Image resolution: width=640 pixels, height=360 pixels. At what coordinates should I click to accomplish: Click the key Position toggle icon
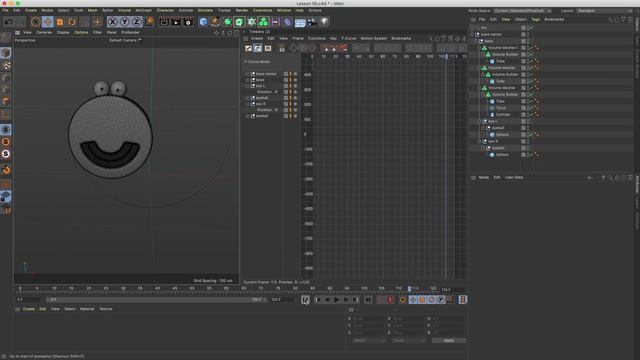413,300
